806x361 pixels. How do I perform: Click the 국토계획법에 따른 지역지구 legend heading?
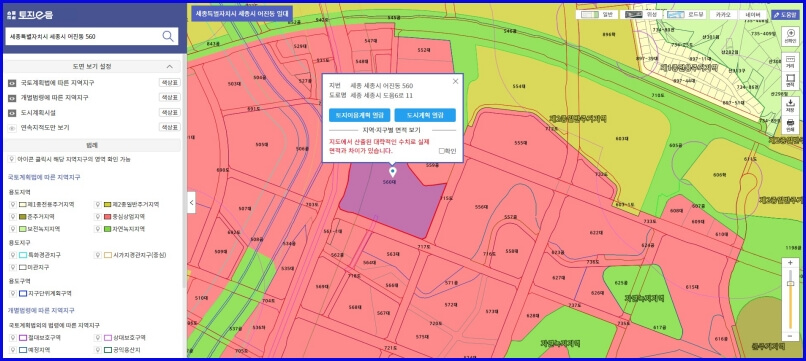[x=44, y=177]
